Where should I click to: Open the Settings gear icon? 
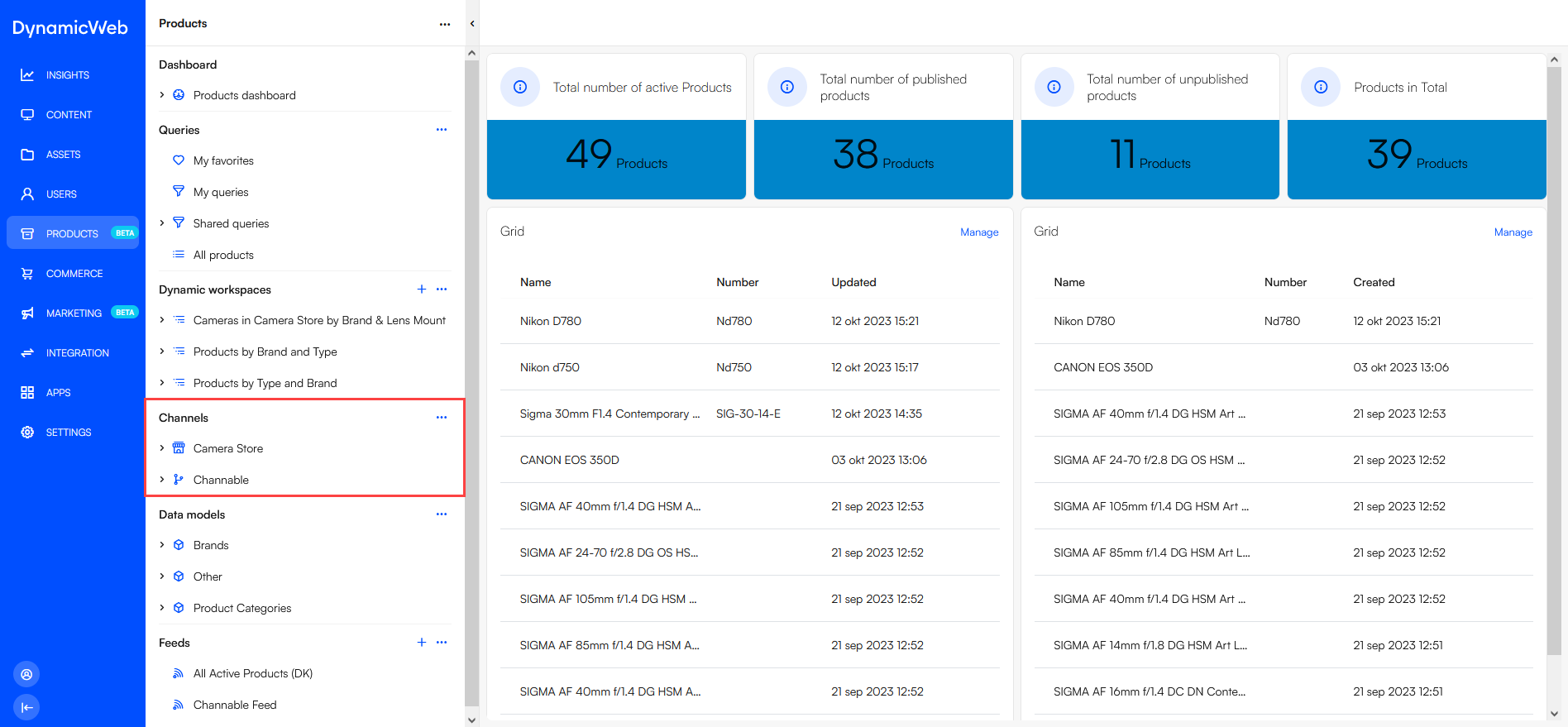click(27, 433)
